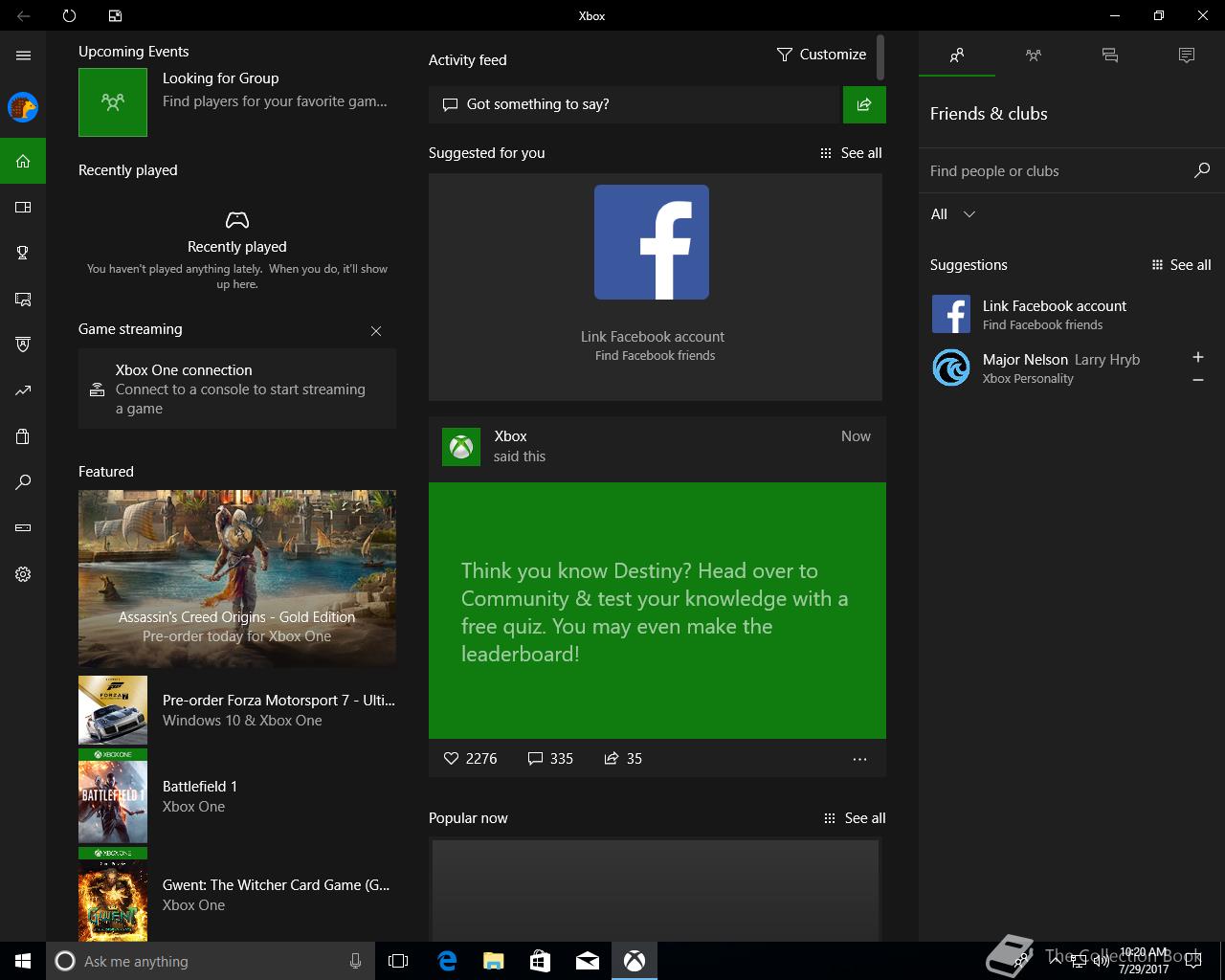Open Battlefield 1 featured item

coord(237,796)
